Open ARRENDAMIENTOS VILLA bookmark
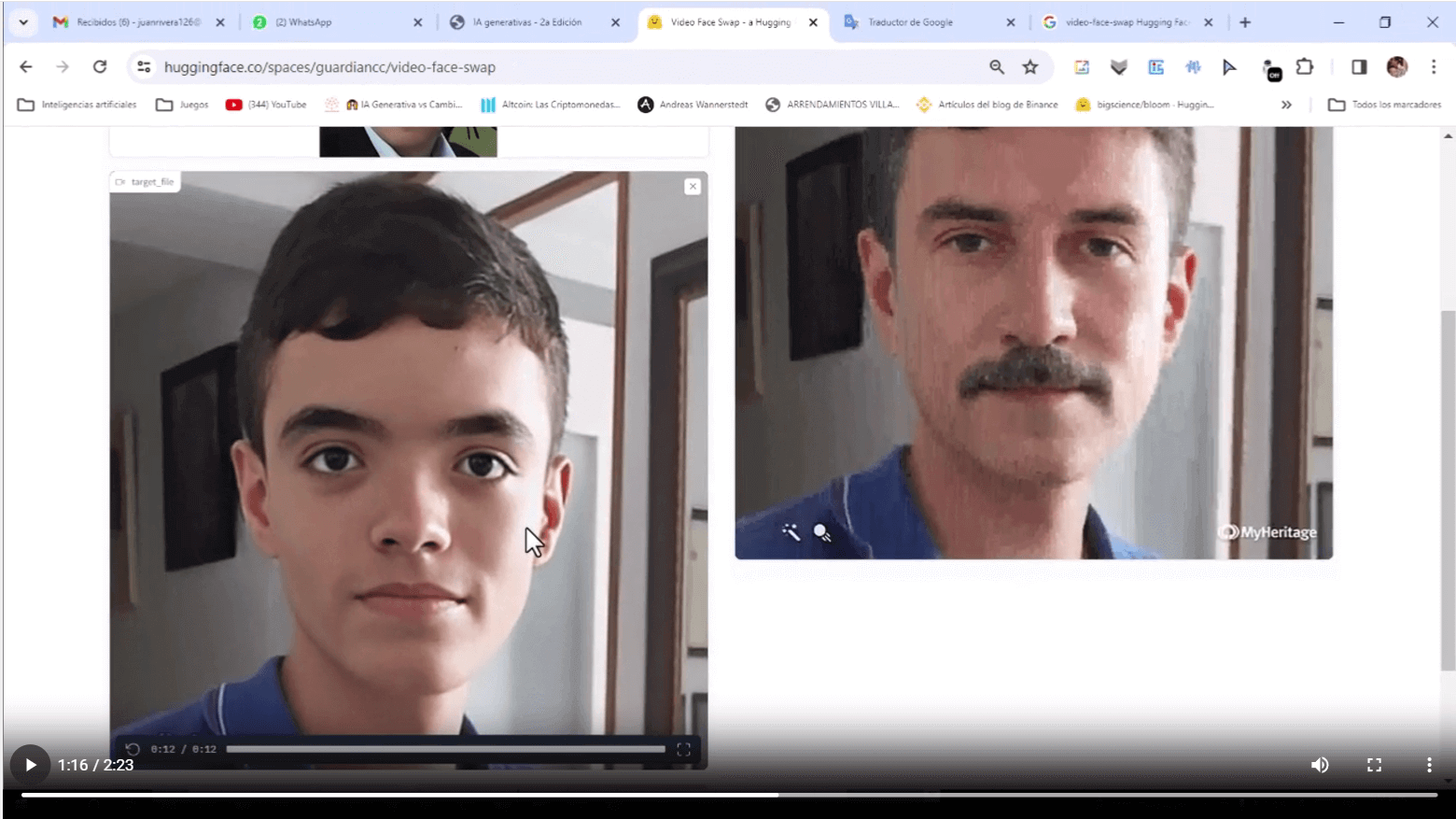1456x819 pixels. pyautogui.click(x=833, y=105)
